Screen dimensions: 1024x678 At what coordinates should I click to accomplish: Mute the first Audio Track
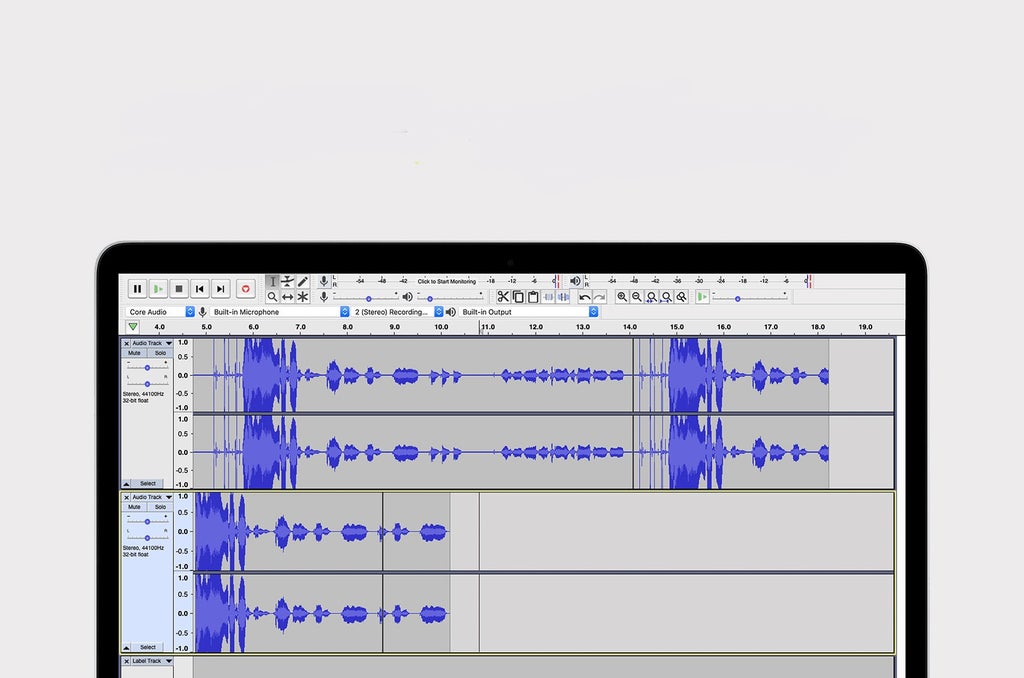[x=134, y=353]
